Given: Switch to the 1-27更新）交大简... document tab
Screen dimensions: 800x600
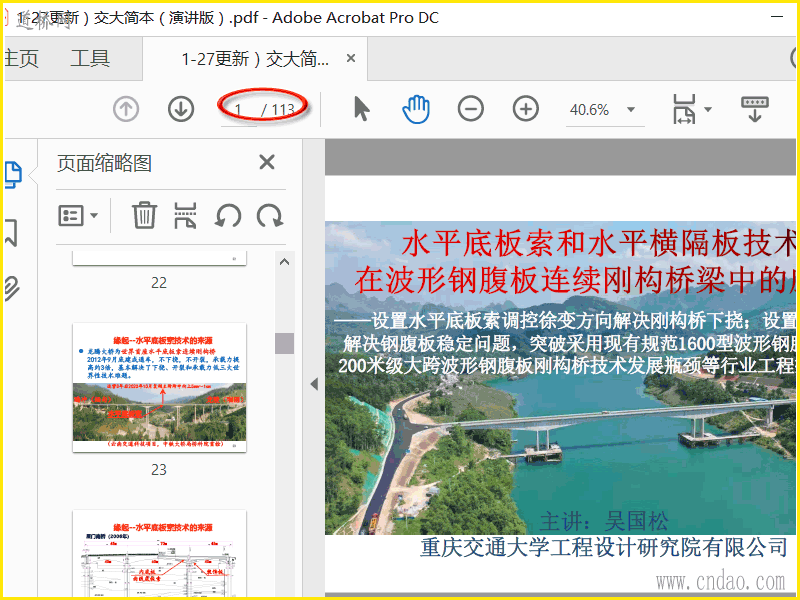Looking at the screenshot, I should [255, 59].
